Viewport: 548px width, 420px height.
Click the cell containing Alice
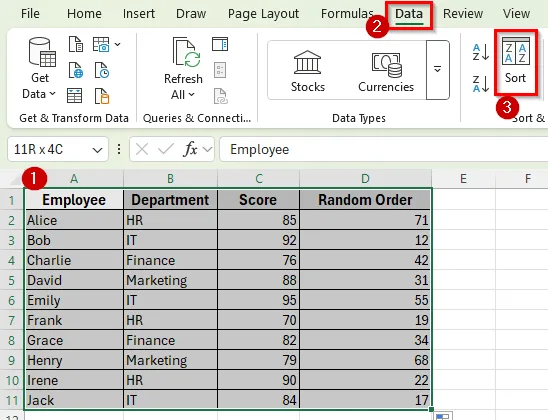point(74,220)
